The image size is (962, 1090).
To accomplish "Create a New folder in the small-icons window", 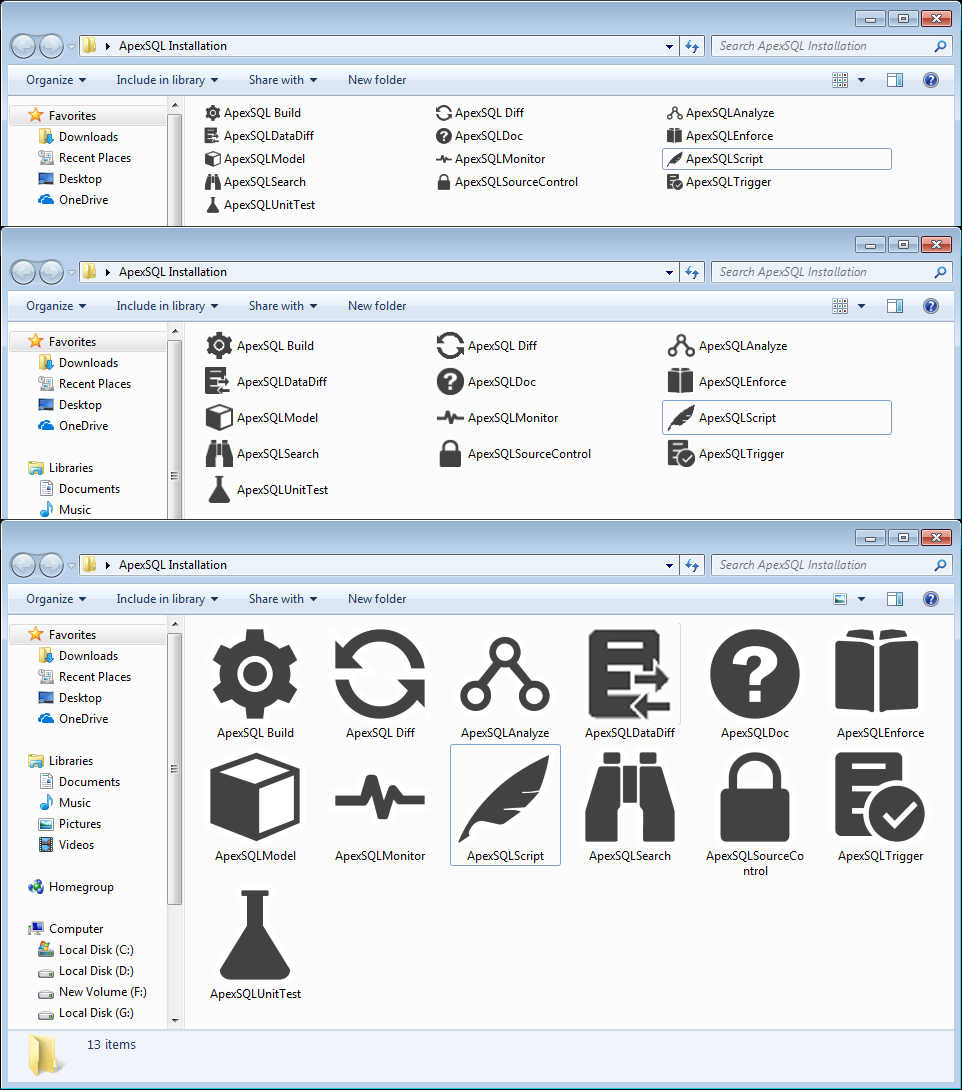I will point(377,80).
